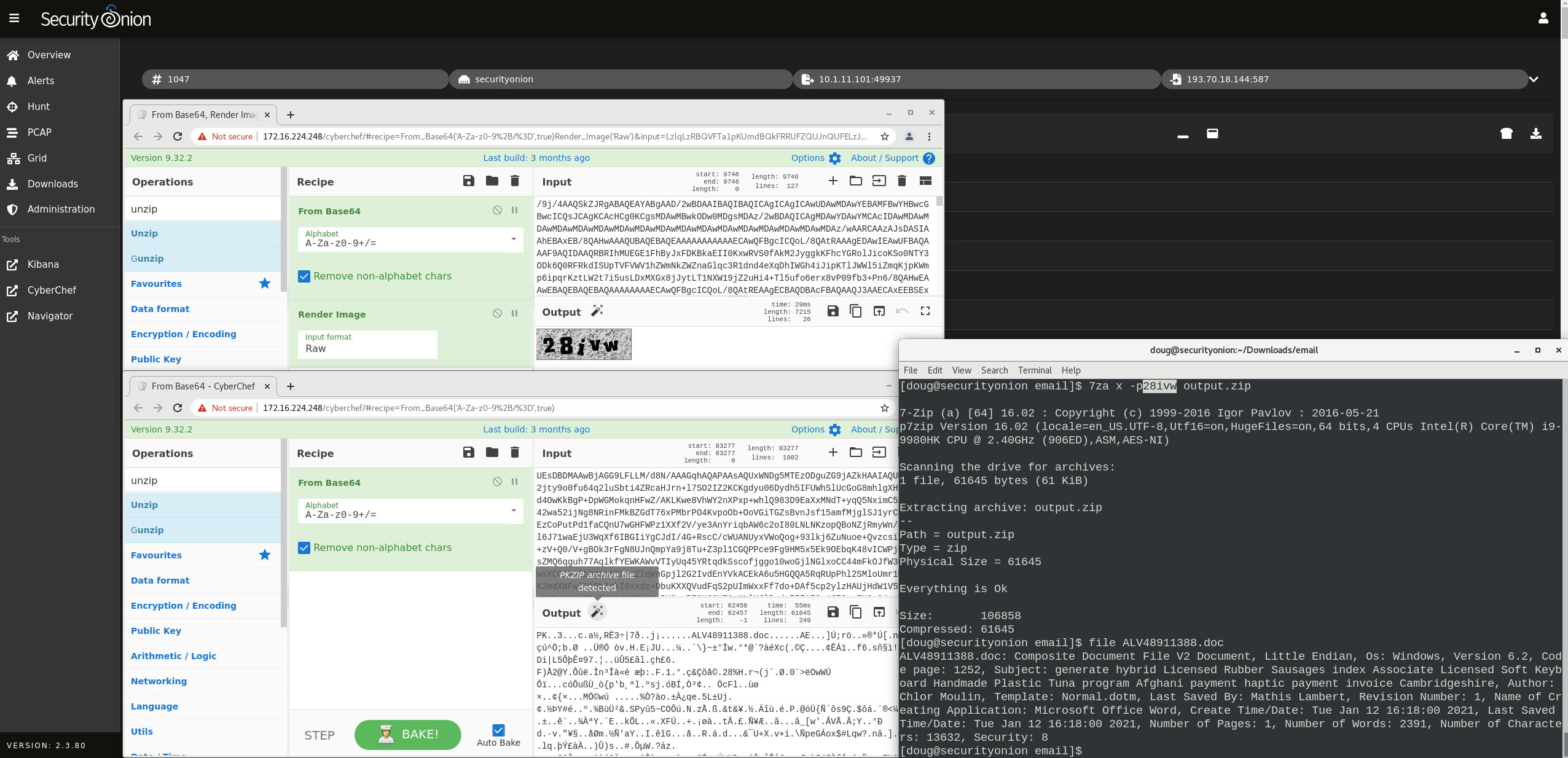Toggle Remove non-alphabet chars in top window
1568x758 pixels.
pos(304,276)
